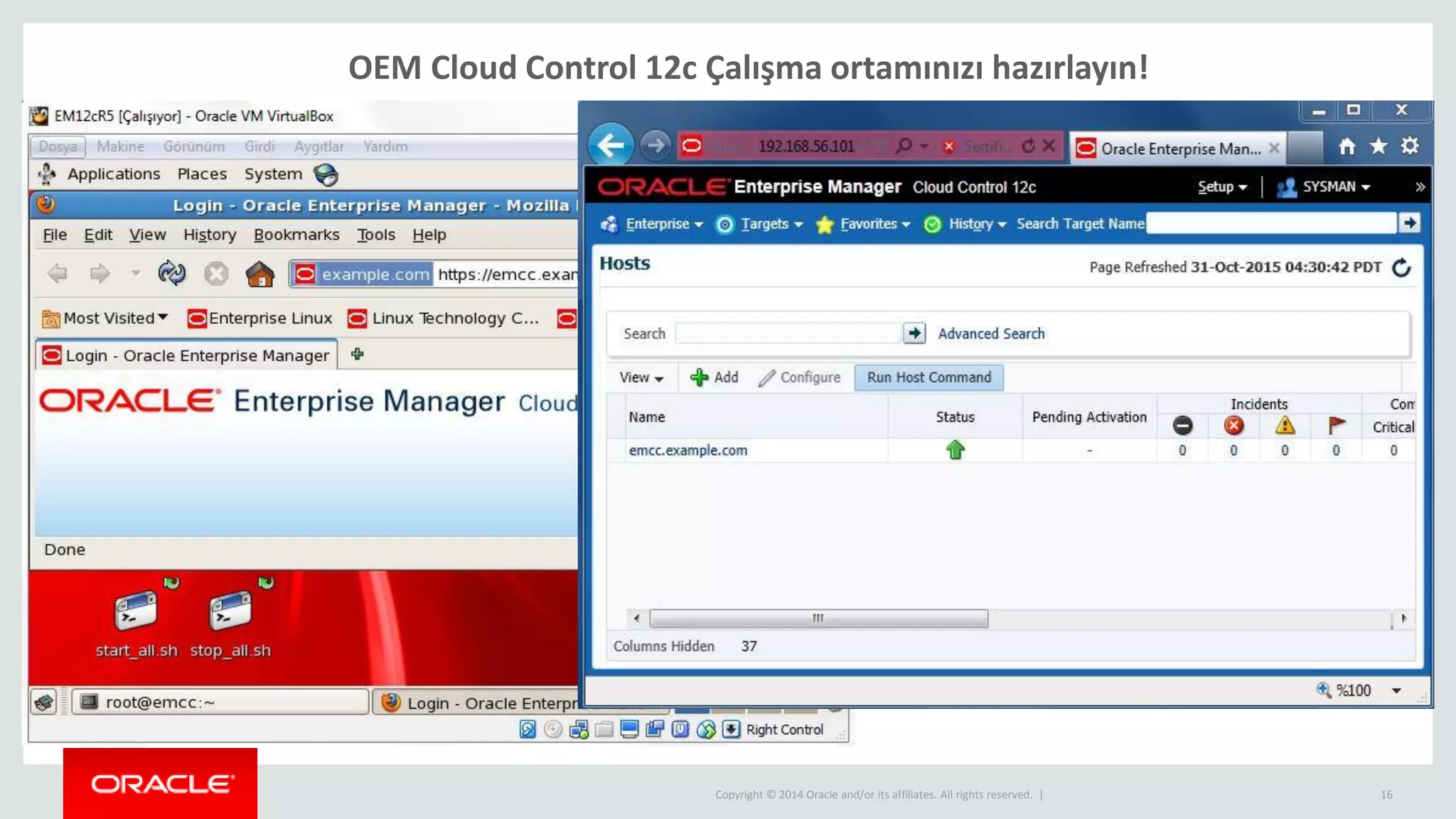Open emcc.example.com host link
The width and height of the screenshot is (1456, 819).
coord(687,450)
